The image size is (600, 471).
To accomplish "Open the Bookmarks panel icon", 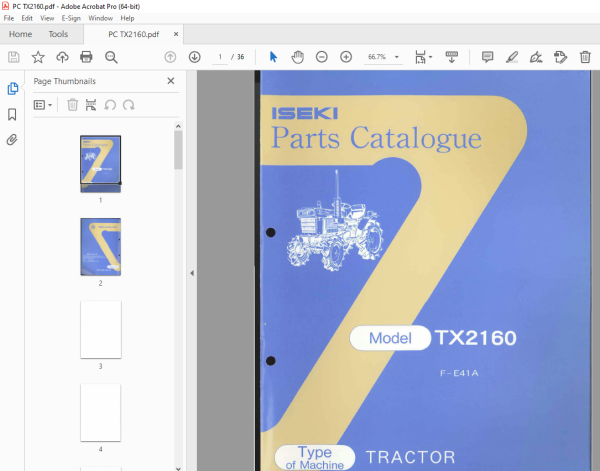I will coord(12,114).
